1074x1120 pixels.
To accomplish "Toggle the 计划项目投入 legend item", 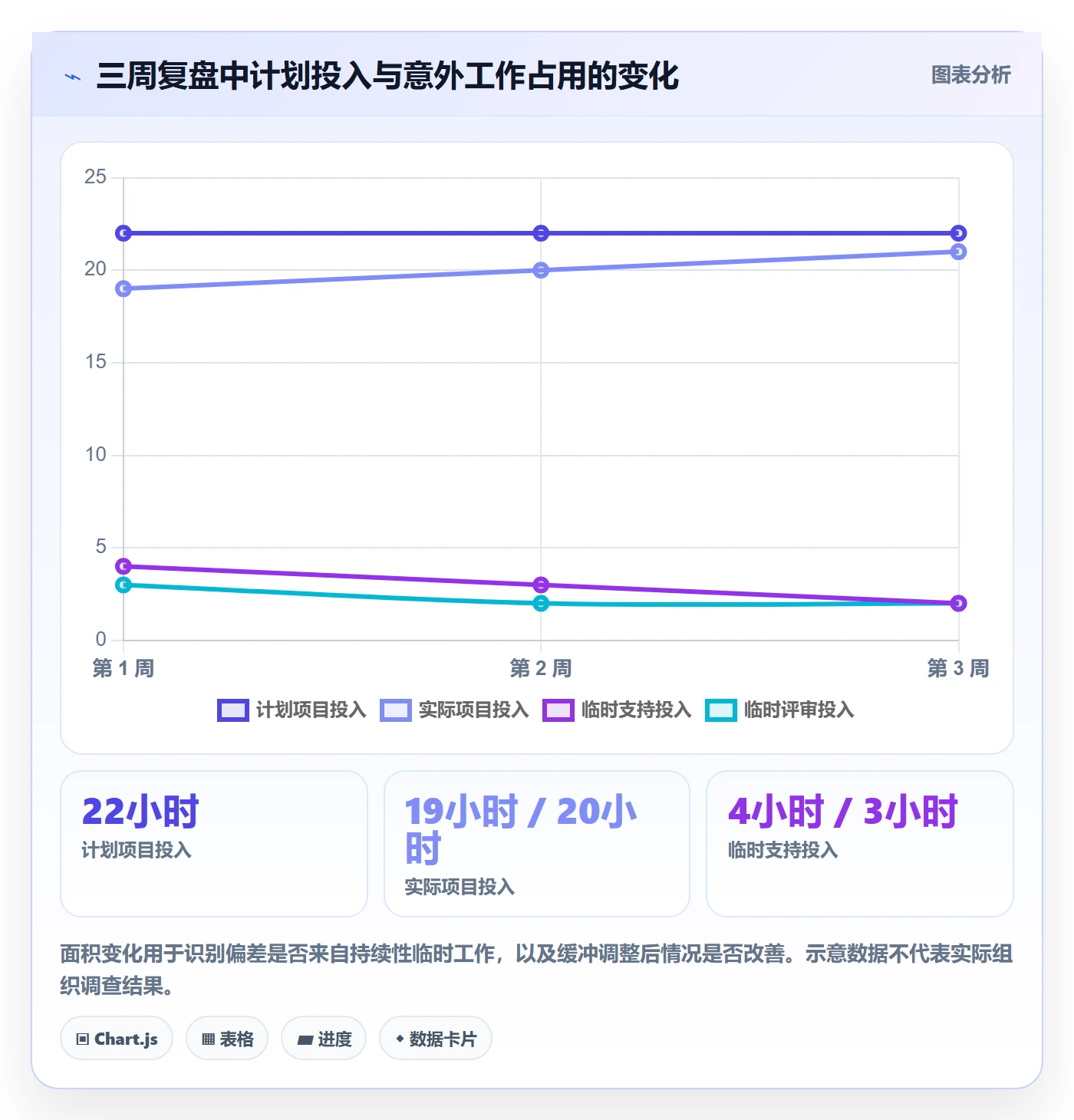I will coord(292,710).
